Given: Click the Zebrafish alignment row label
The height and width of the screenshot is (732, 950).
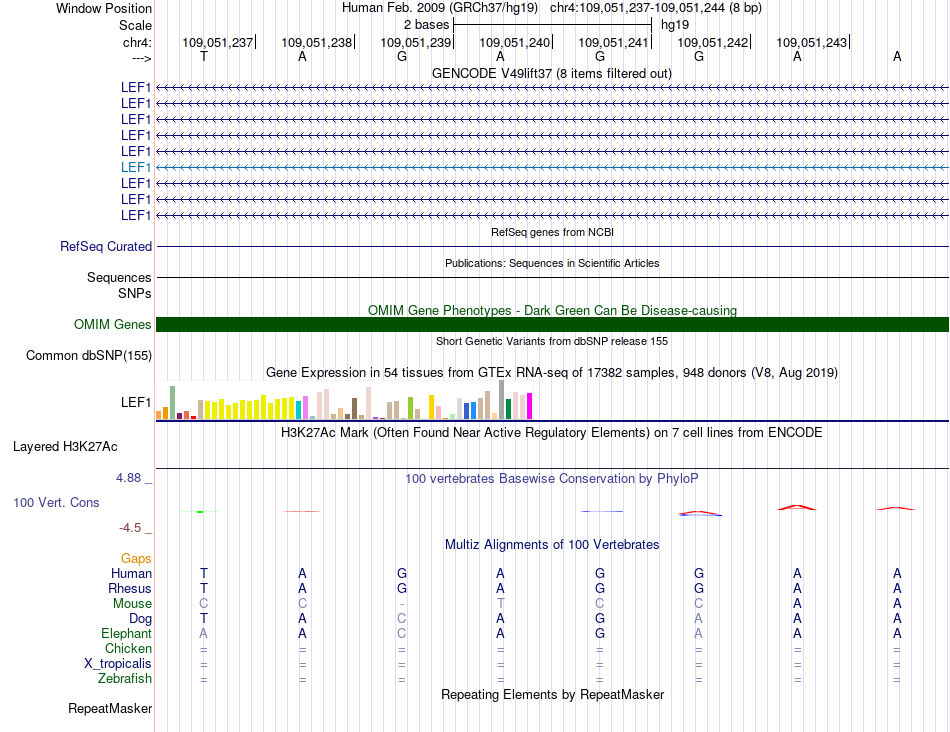Looking at the screenshot, I should (125, 679).
